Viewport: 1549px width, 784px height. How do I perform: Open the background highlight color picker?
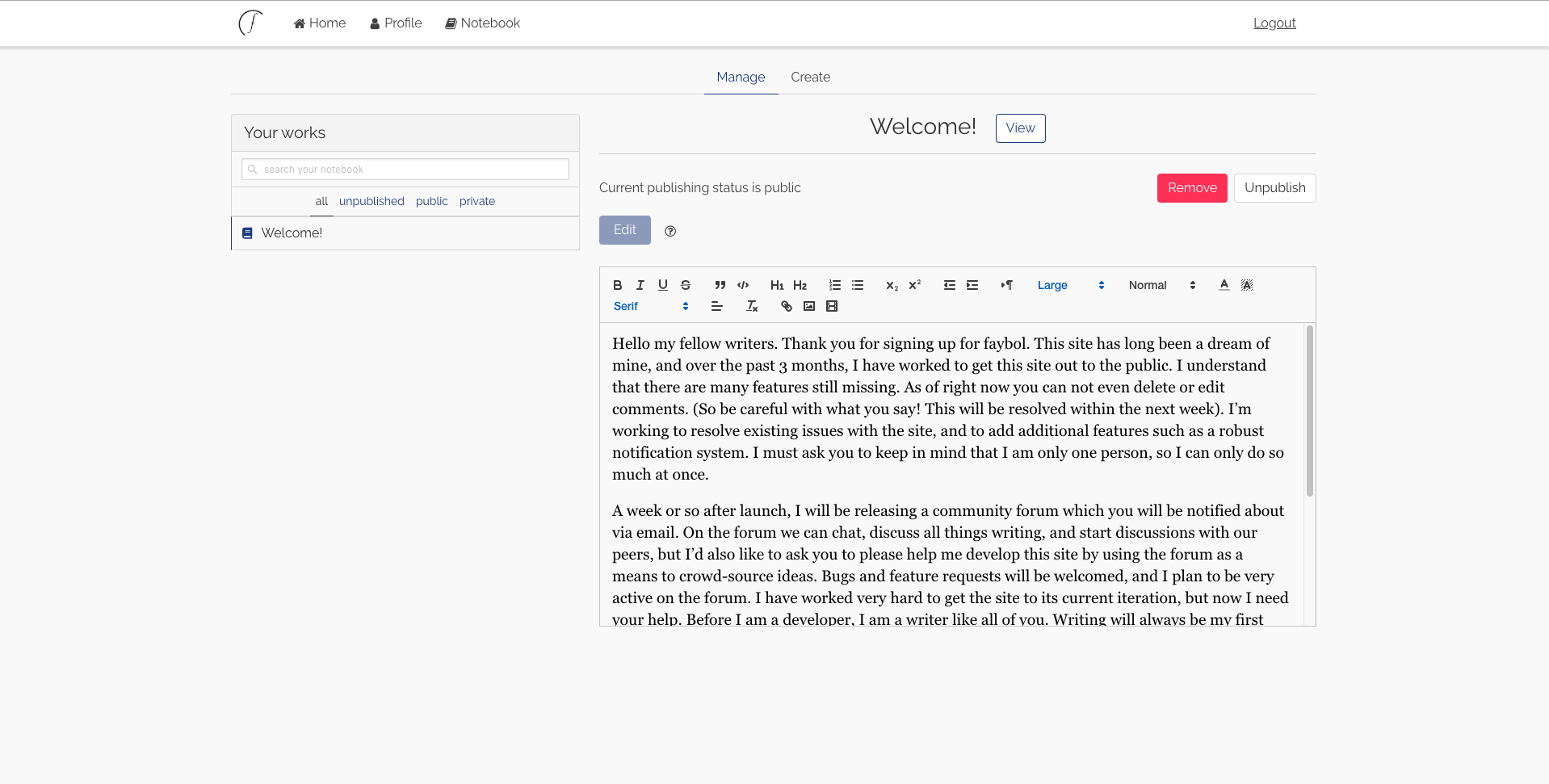pos(1246,285)
